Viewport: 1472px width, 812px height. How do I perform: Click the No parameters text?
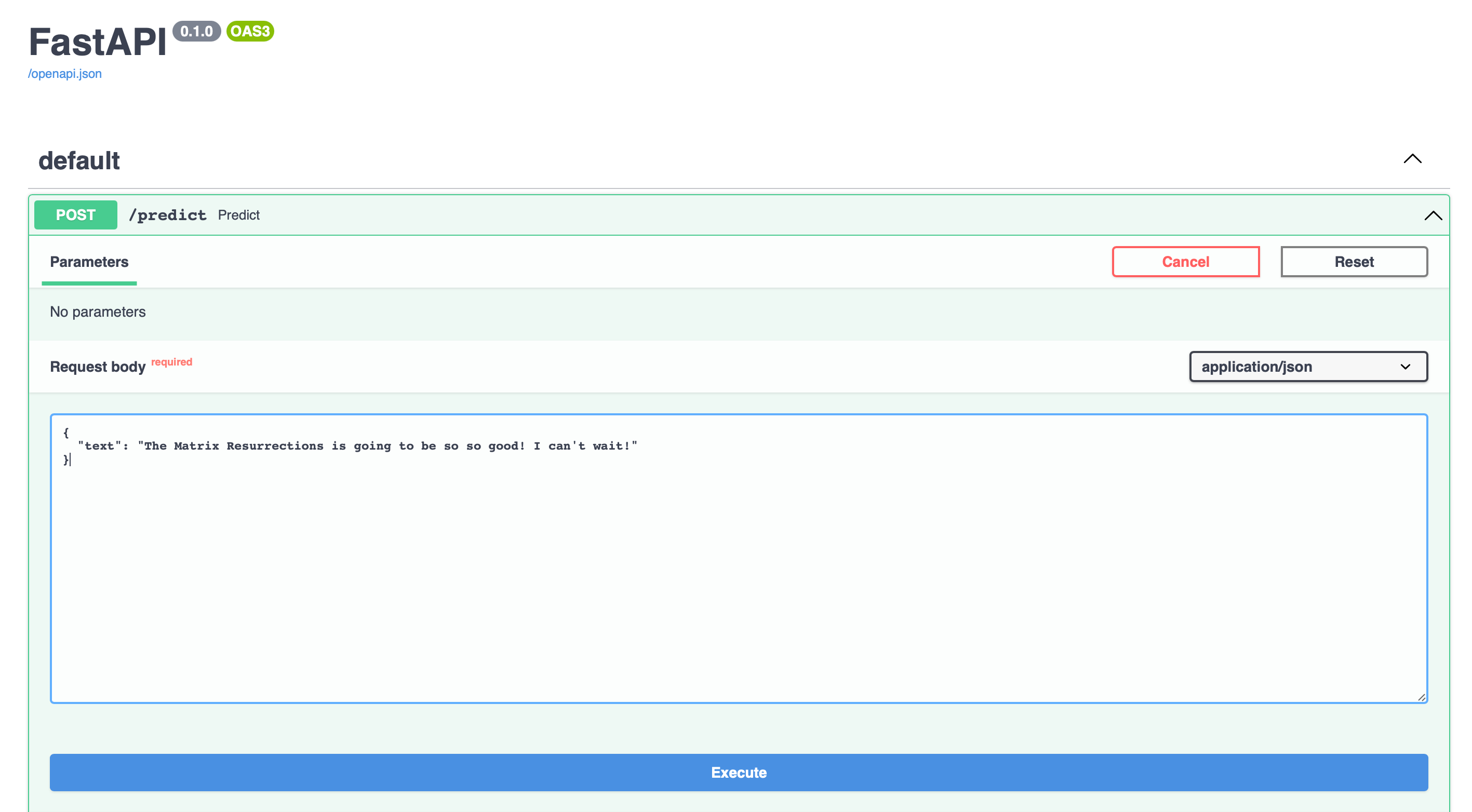98,312
